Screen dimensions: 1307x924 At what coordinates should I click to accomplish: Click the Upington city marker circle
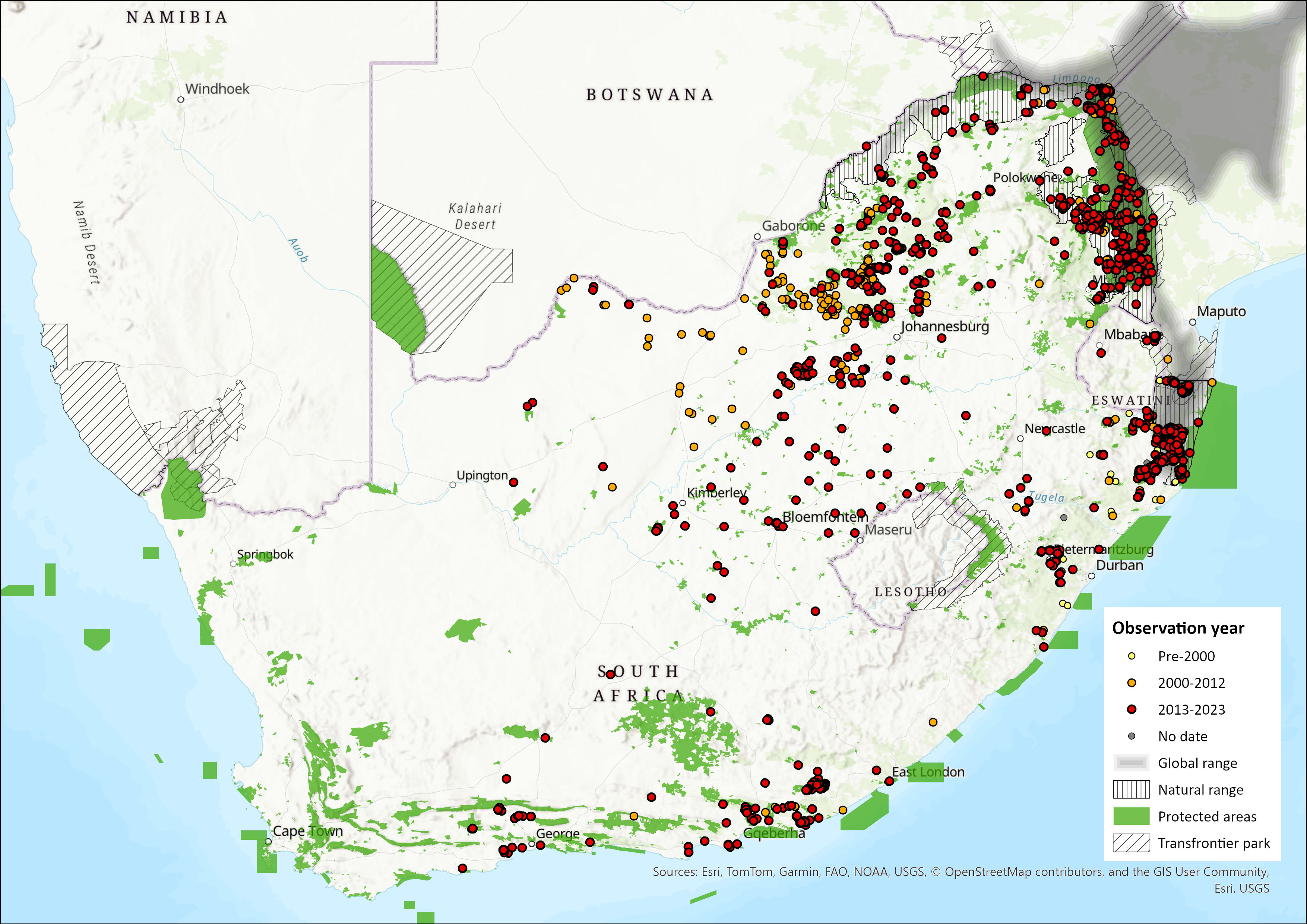[453, 484]
